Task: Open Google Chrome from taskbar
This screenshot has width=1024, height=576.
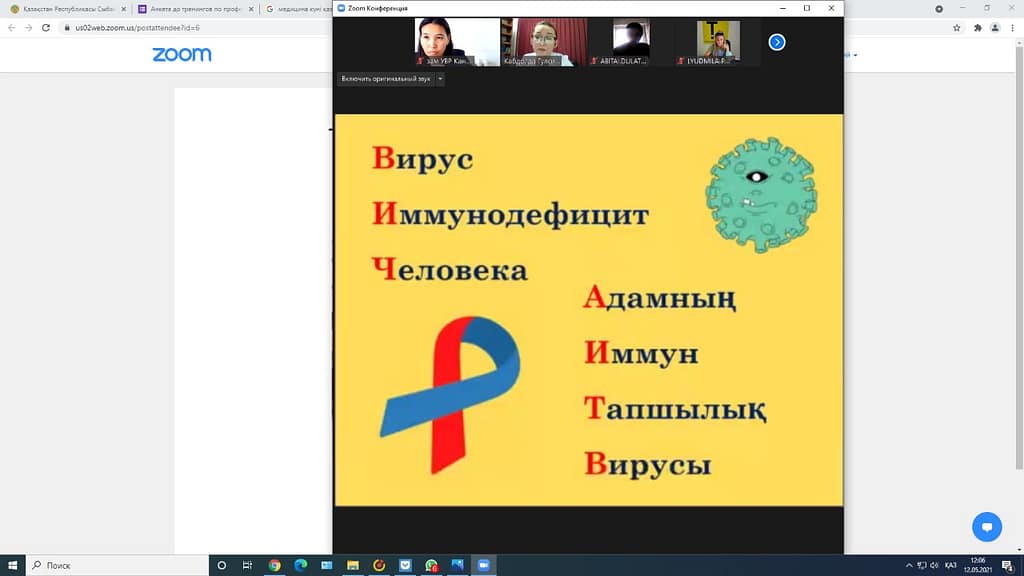Action: point(275,565)
